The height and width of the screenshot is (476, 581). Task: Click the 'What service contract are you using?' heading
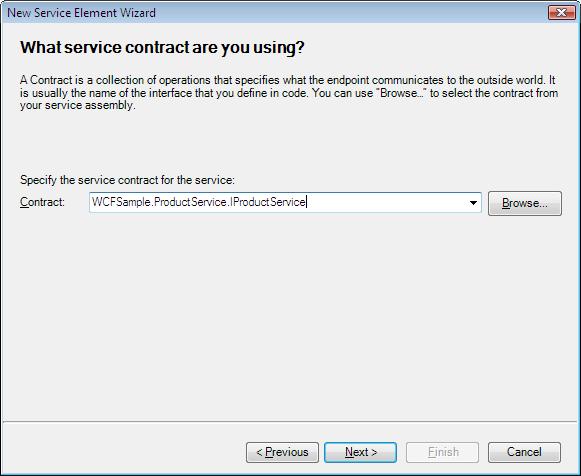point(162,47)
